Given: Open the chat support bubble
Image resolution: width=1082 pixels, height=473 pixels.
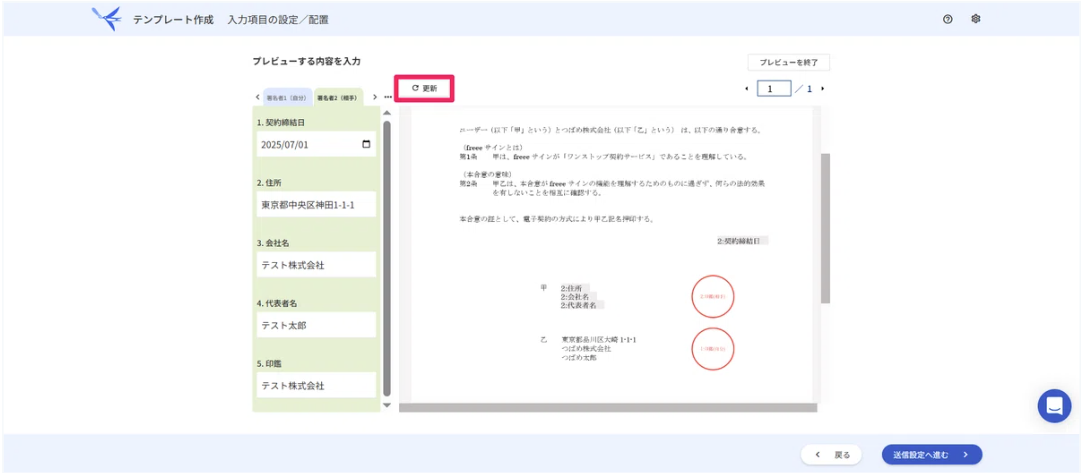Looking at the screenshot, I should (x=1054, y=406).
